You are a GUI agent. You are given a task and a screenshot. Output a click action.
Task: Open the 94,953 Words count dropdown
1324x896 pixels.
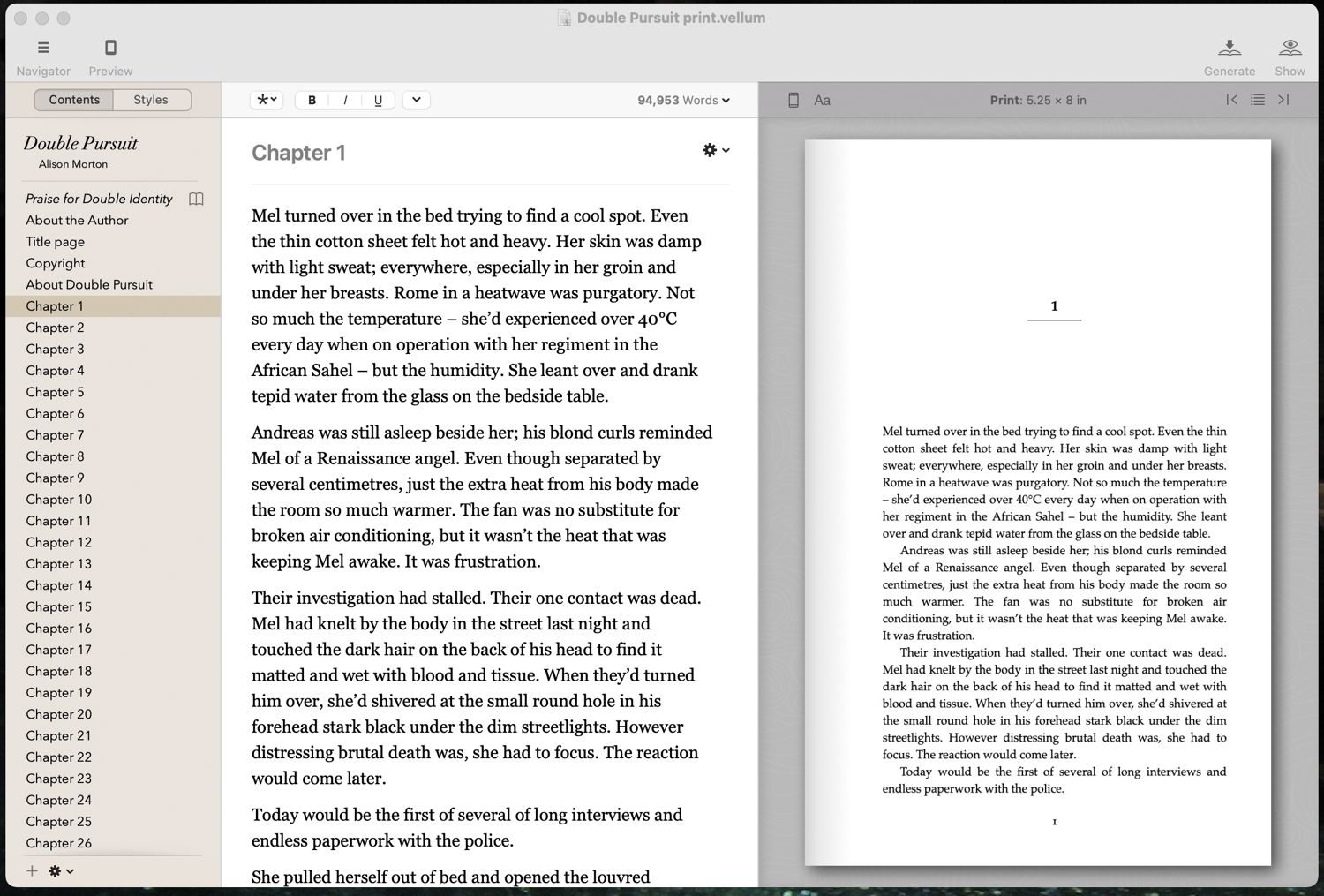point(683,101)
